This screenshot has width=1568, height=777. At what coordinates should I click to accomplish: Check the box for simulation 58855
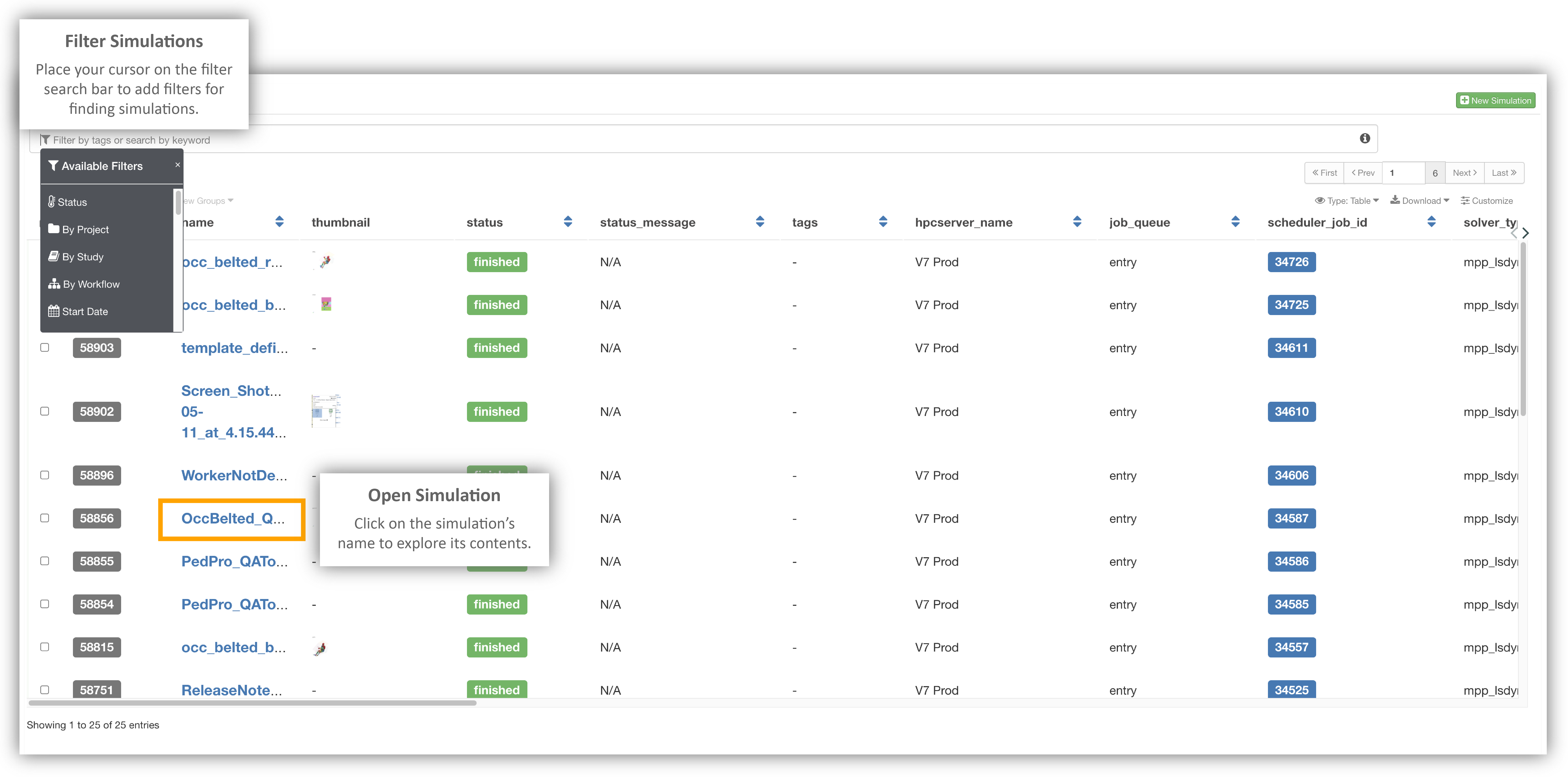[x=44, y=561]
